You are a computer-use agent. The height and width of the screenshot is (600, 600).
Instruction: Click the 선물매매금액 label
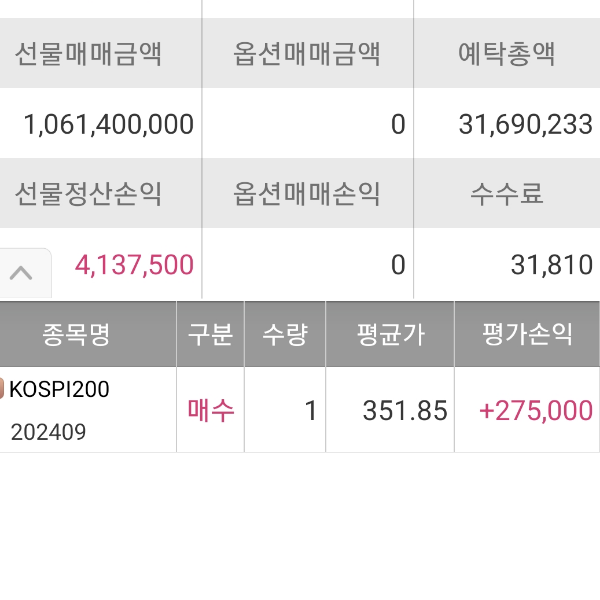click(89, 53)
